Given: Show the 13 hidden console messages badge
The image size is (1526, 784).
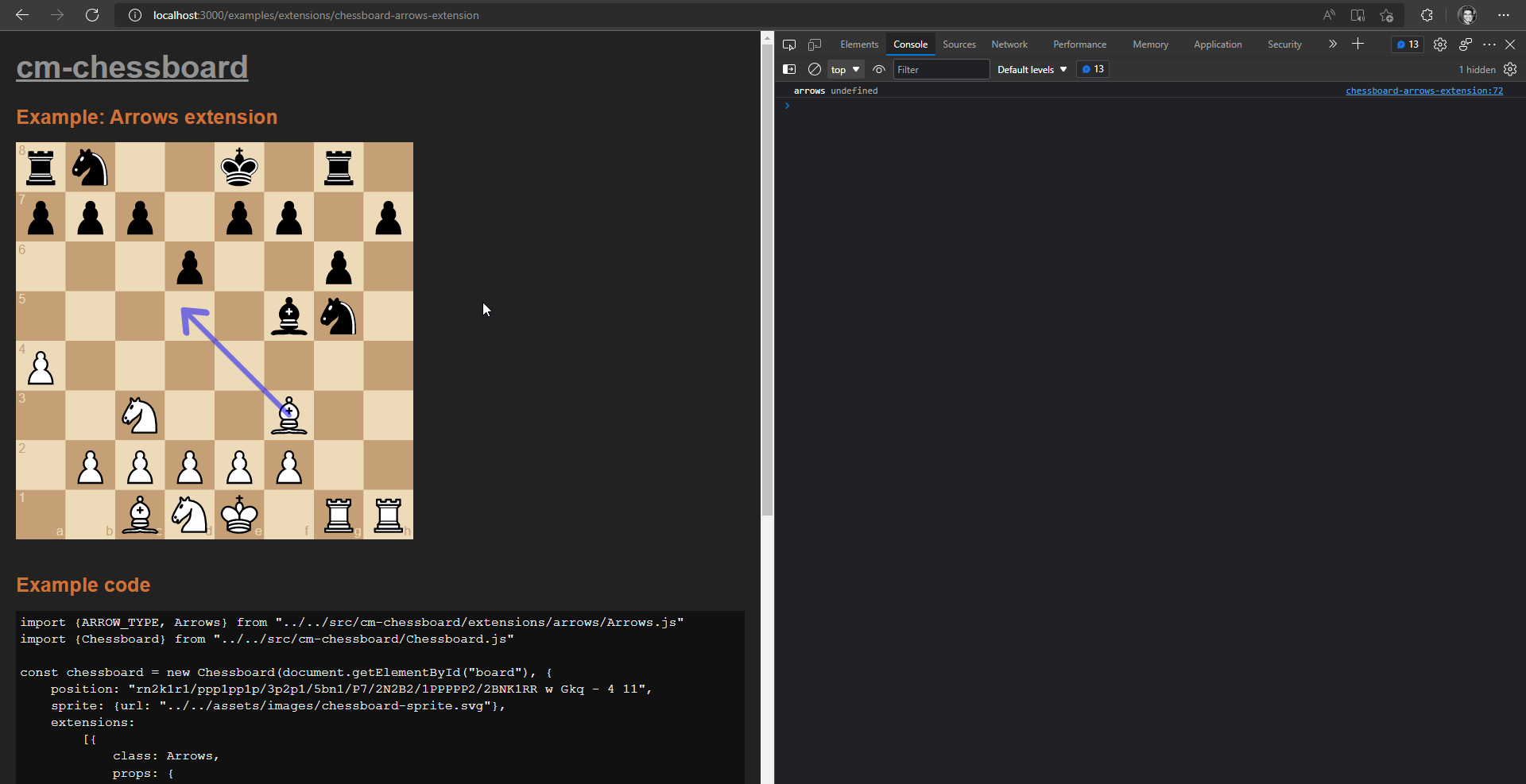Looking at the screenshot, I should pos(1093,69).
